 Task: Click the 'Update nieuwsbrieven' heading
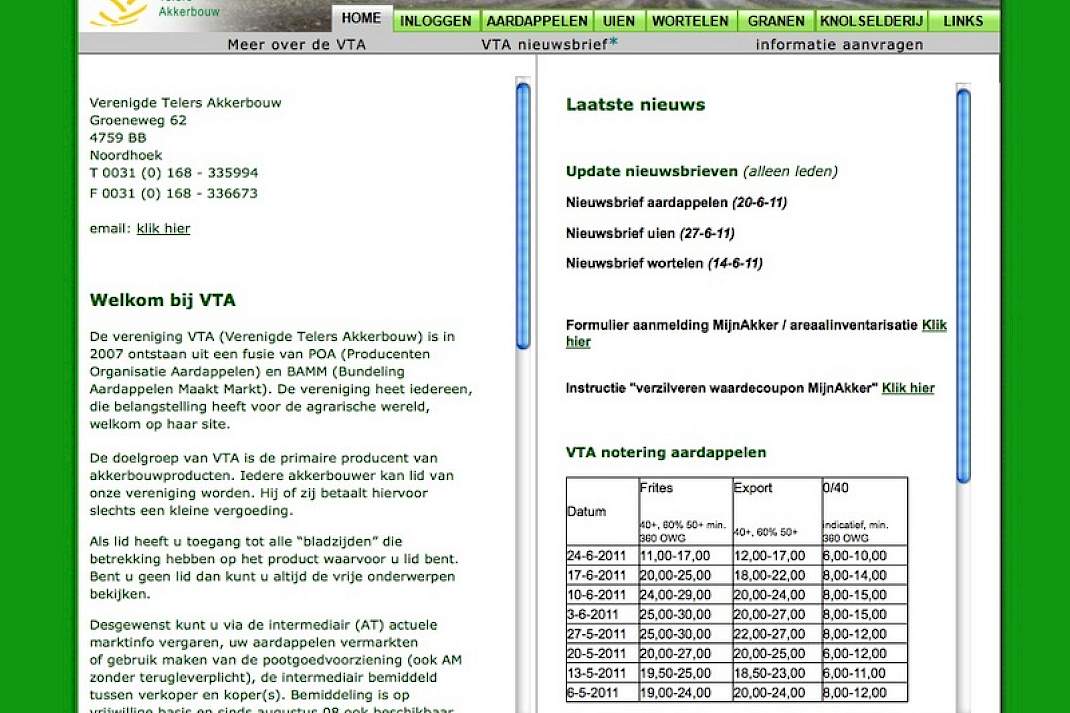[652, 171]
